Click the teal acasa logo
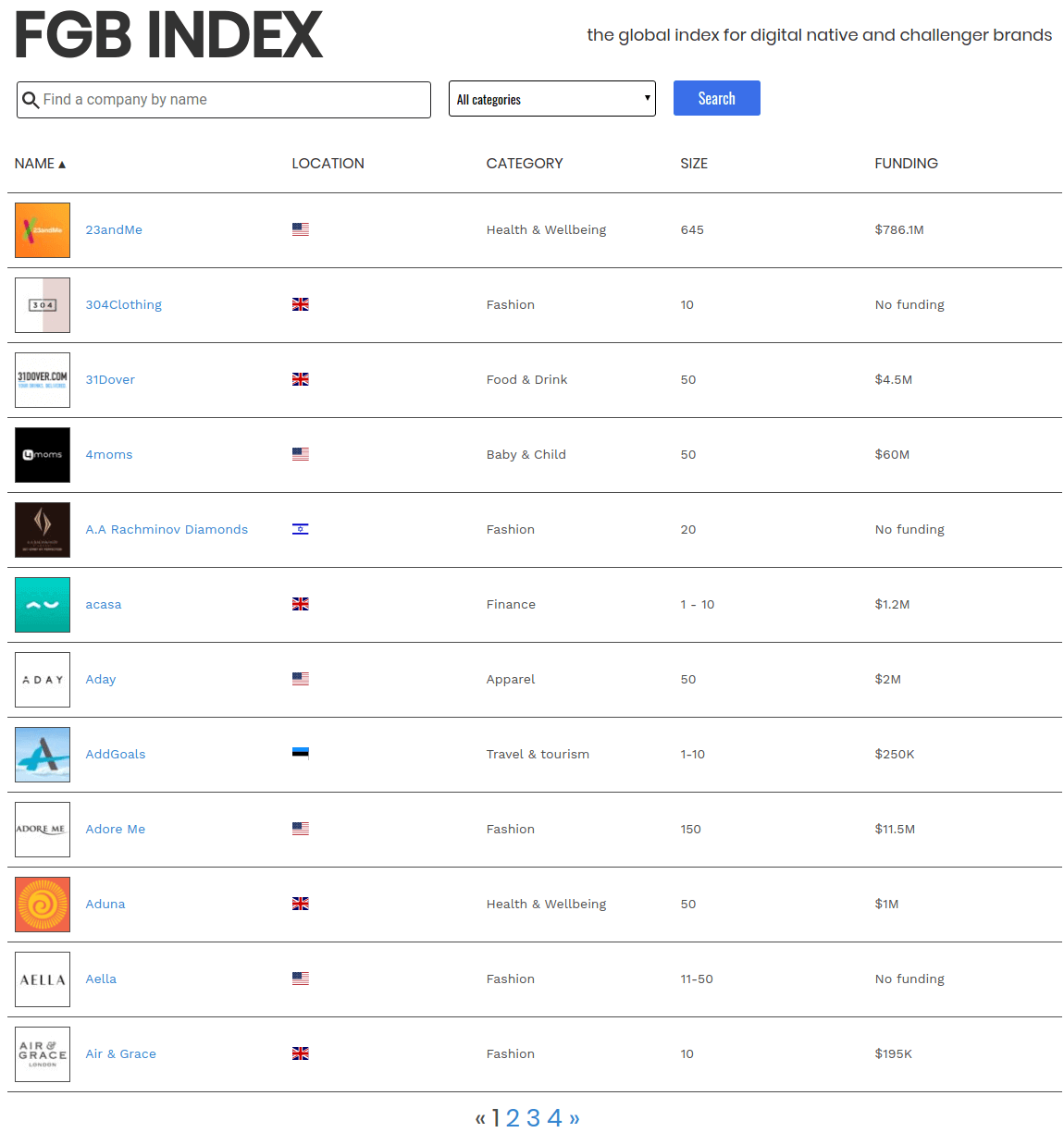1064x1145 pixels. 43,605
